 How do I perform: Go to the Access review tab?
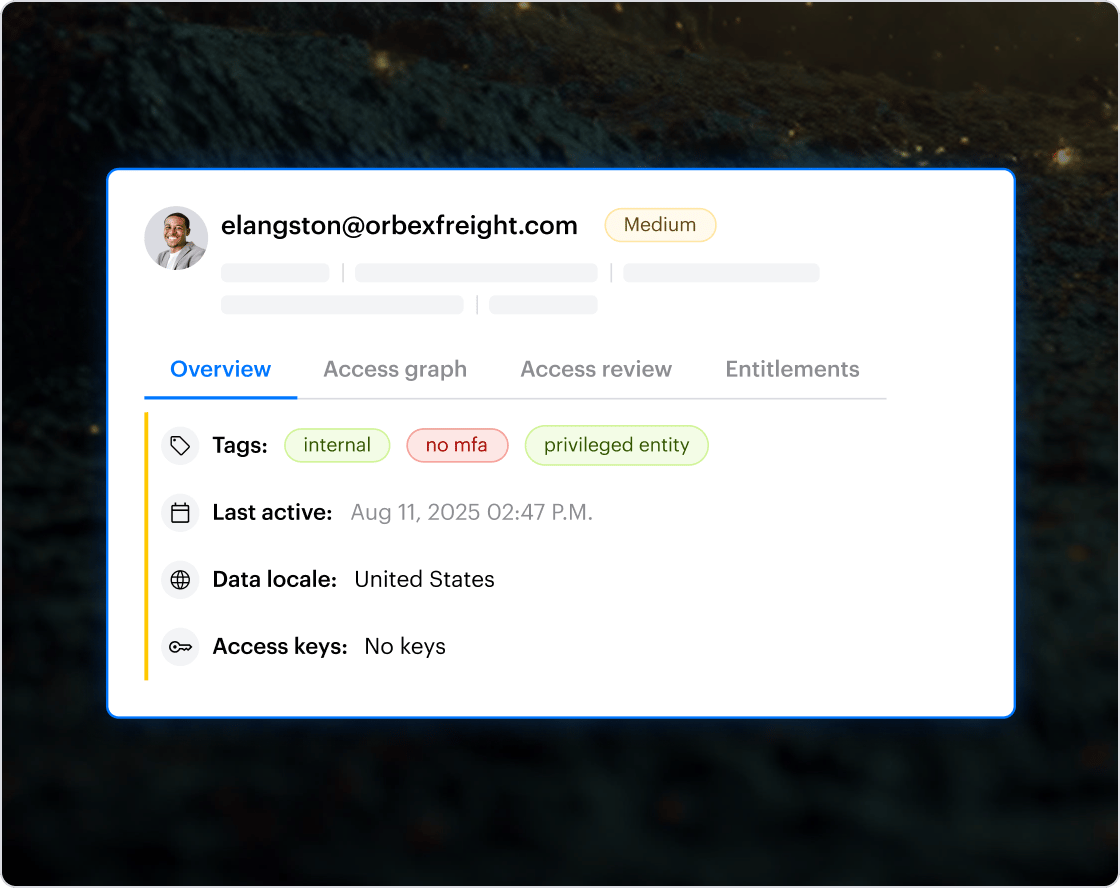596,369
